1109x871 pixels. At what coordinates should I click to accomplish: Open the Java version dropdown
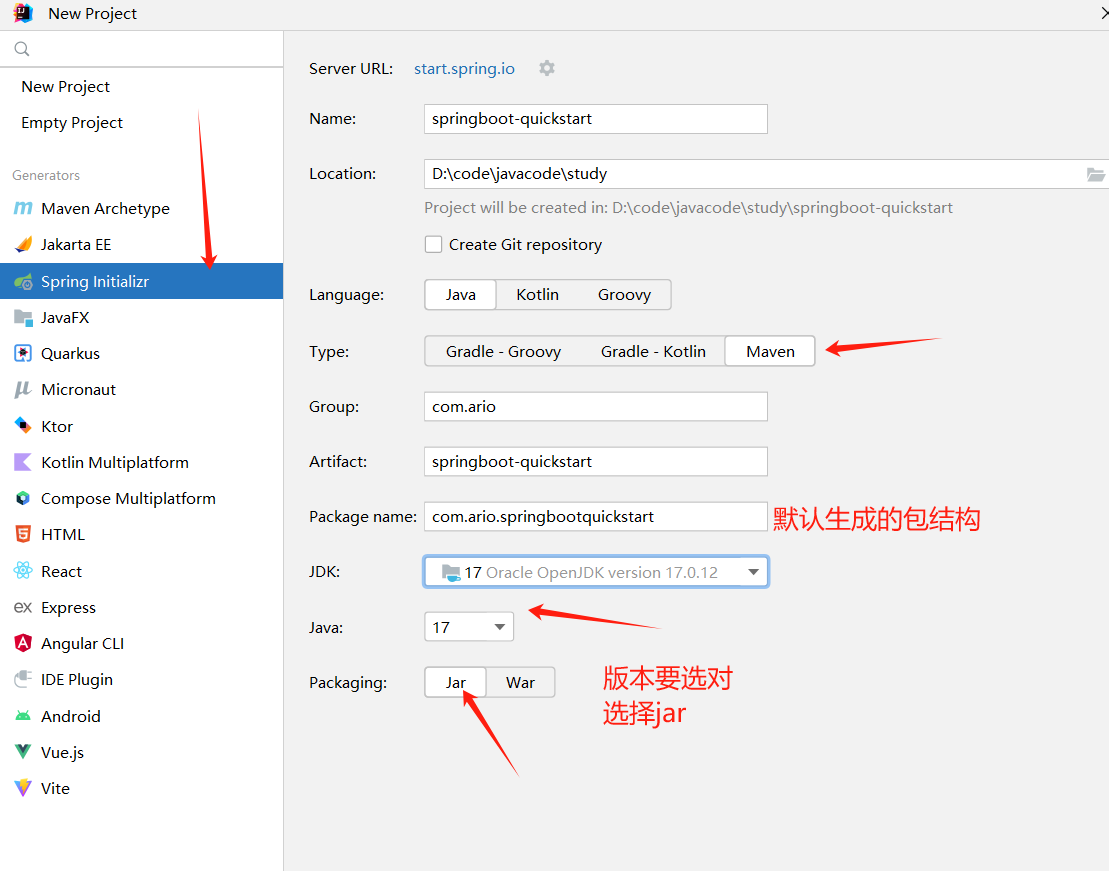469,627
